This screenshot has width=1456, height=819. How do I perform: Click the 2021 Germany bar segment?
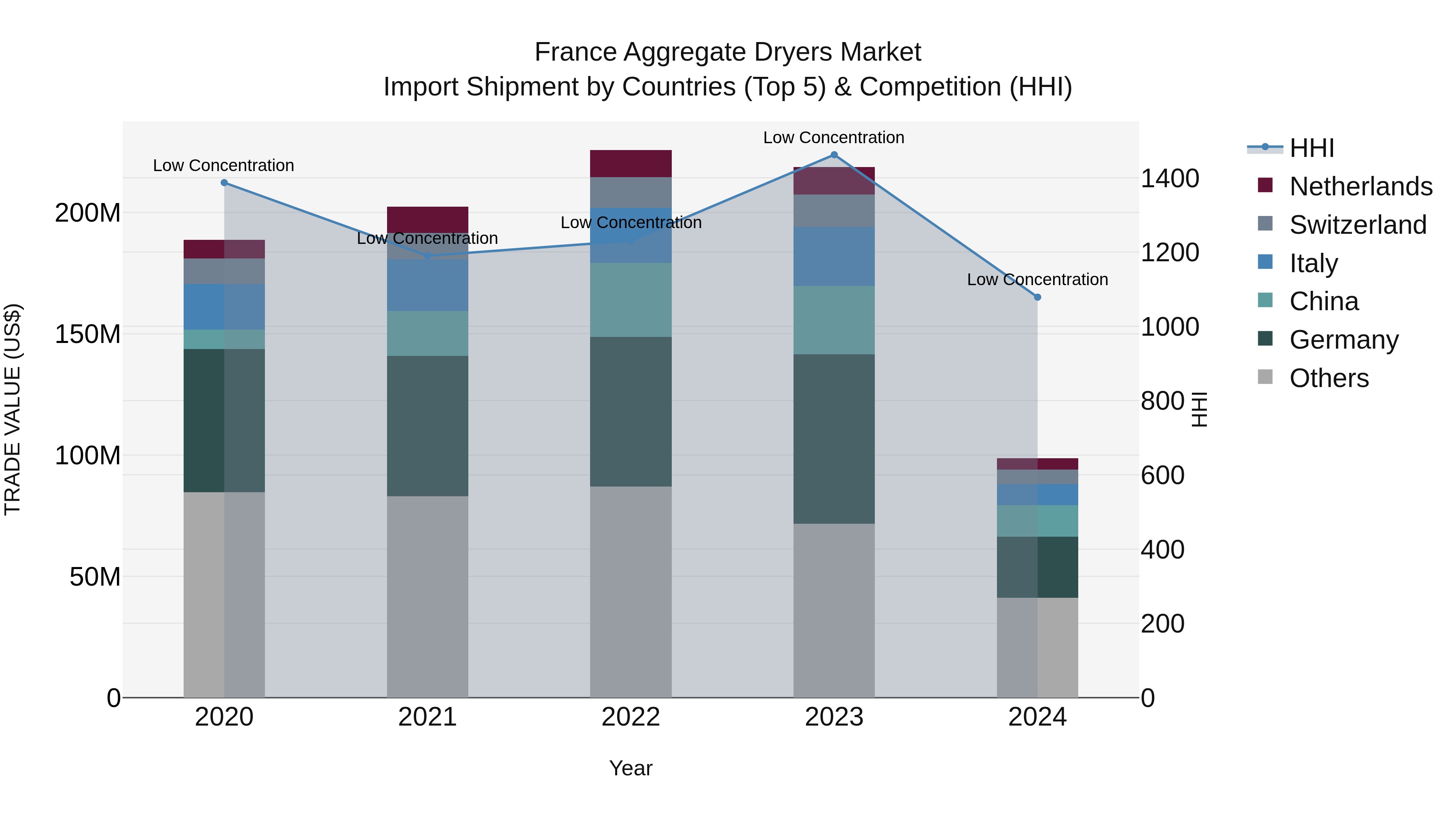tap(428, 426)
